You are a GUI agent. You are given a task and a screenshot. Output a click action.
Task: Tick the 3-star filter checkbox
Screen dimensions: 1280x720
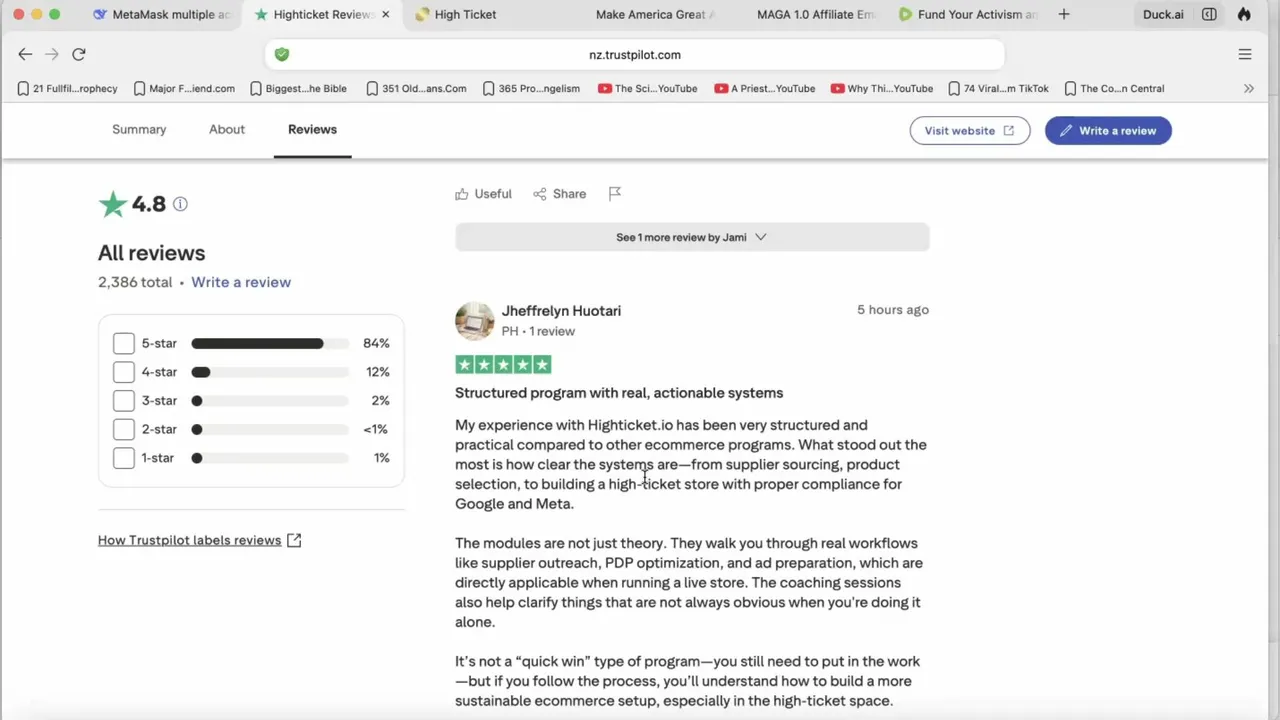point(124,401)
